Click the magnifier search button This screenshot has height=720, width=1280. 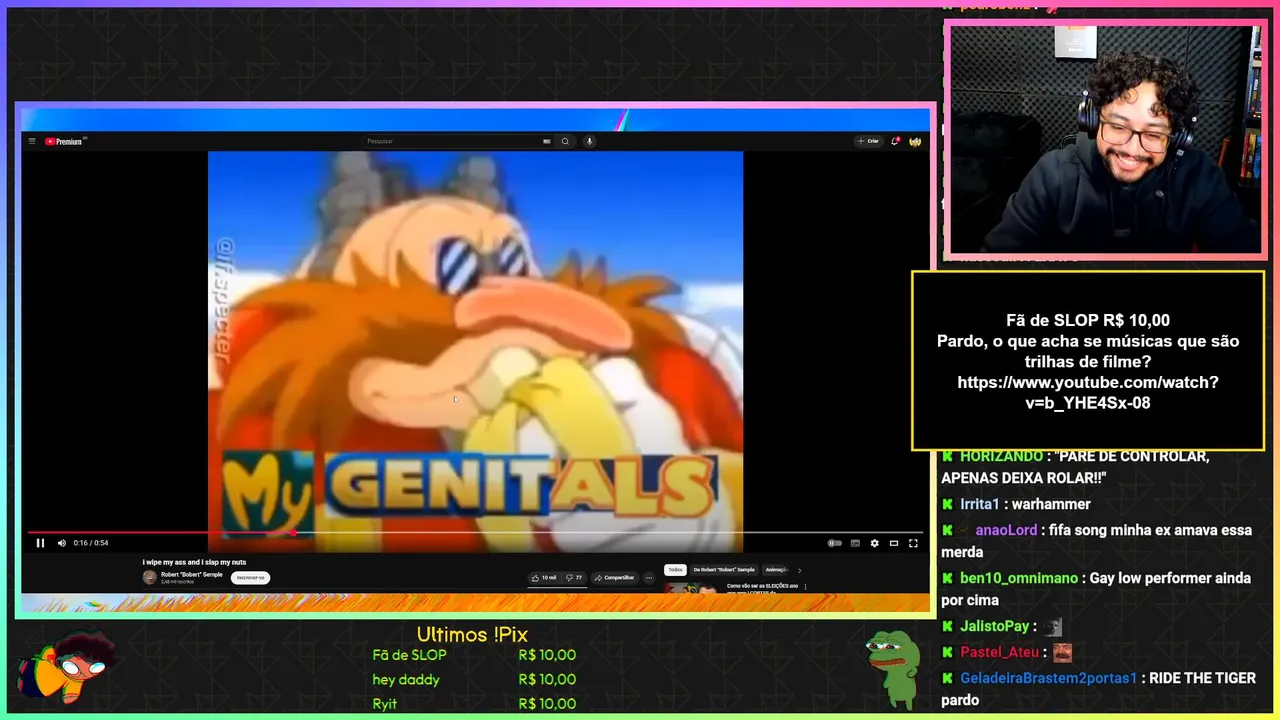(565, 141)
